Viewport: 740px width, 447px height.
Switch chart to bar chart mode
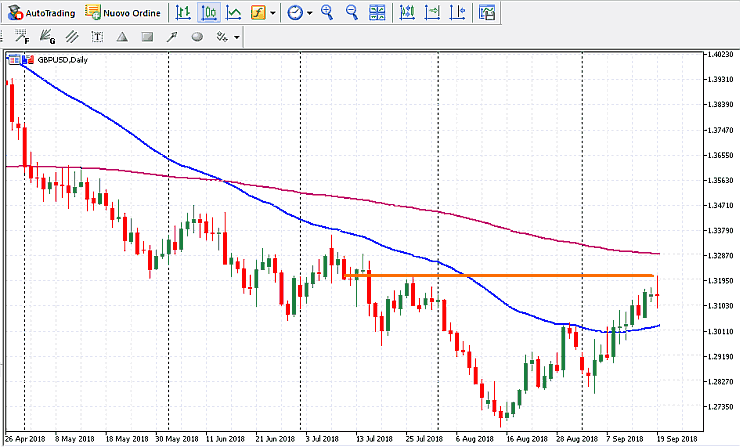(184, 13)
